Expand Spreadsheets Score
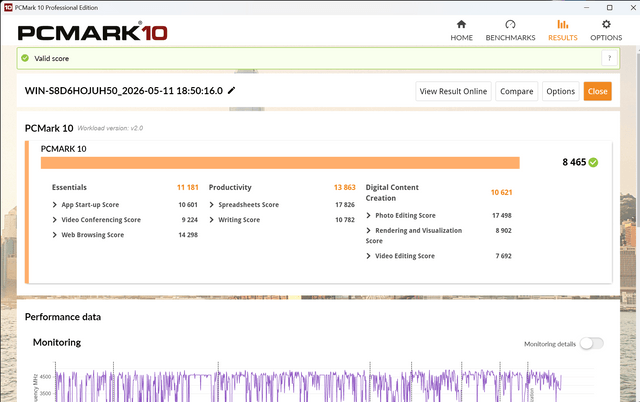This screenshot has width=640, height=402. click(x=211, y=204)
